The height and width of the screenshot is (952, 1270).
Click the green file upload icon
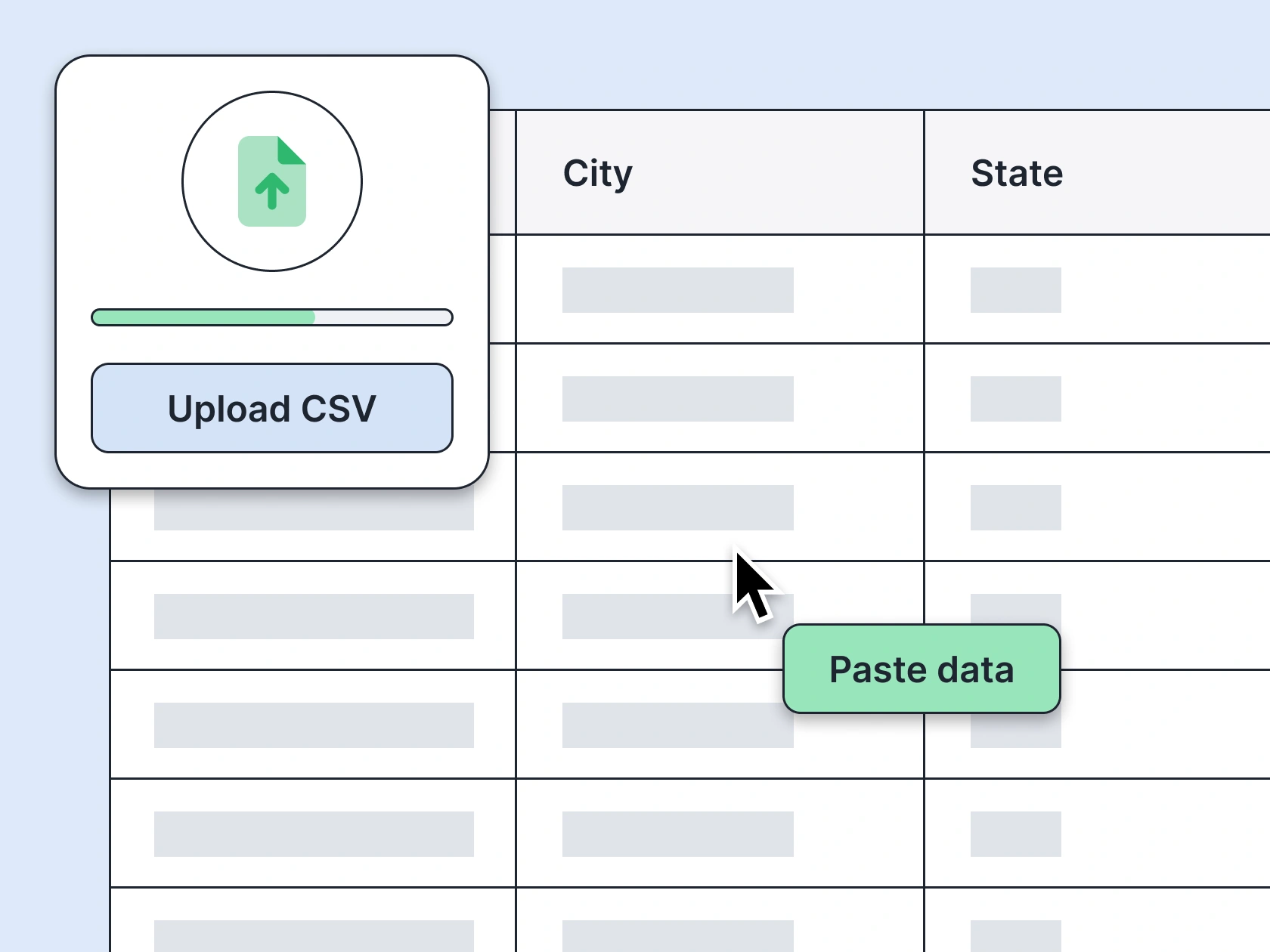[x=272, y=181]
